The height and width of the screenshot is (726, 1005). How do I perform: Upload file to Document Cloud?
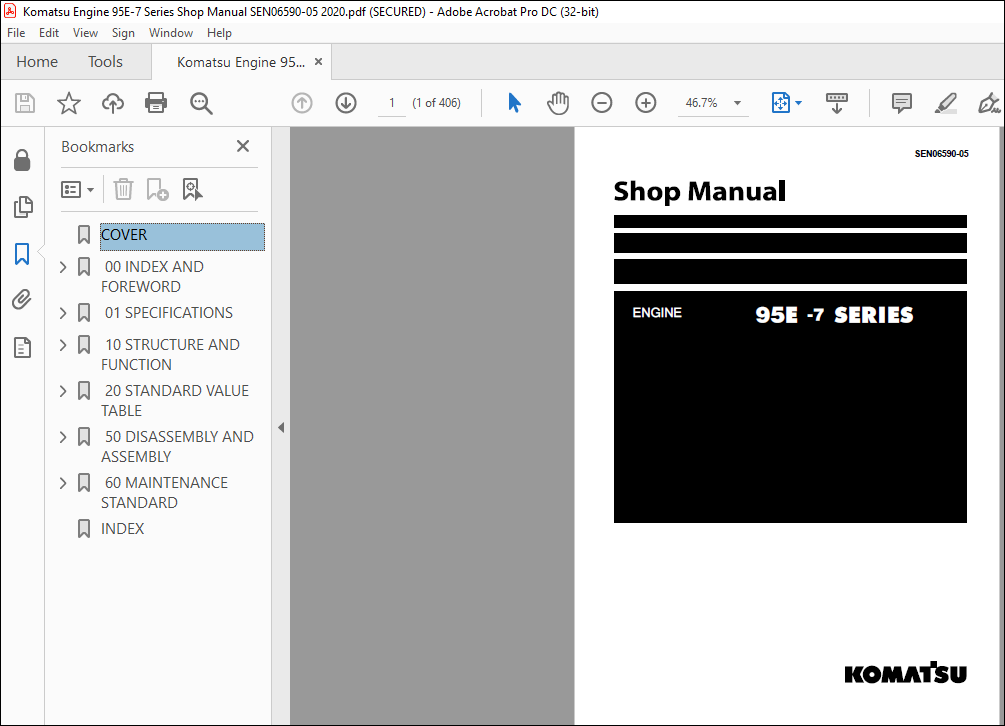(x=113, y=103)
